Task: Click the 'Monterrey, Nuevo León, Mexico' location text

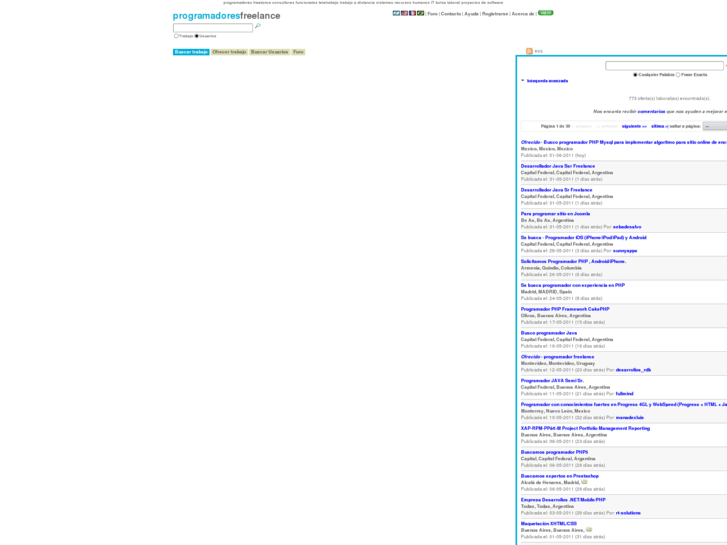Action: pos(555,411)
